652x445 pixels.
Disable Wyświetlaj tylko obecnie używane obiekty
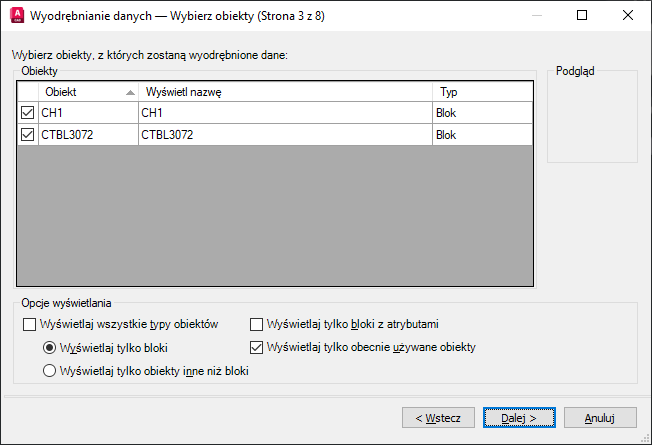click(x=257, y=347)
